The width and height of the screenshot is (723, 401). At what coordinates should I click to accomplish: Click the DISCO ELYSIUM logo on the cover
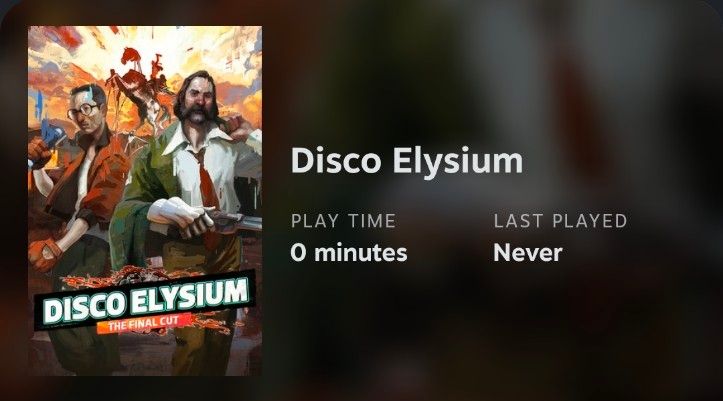pyautogui.click(x=145, y=299)
